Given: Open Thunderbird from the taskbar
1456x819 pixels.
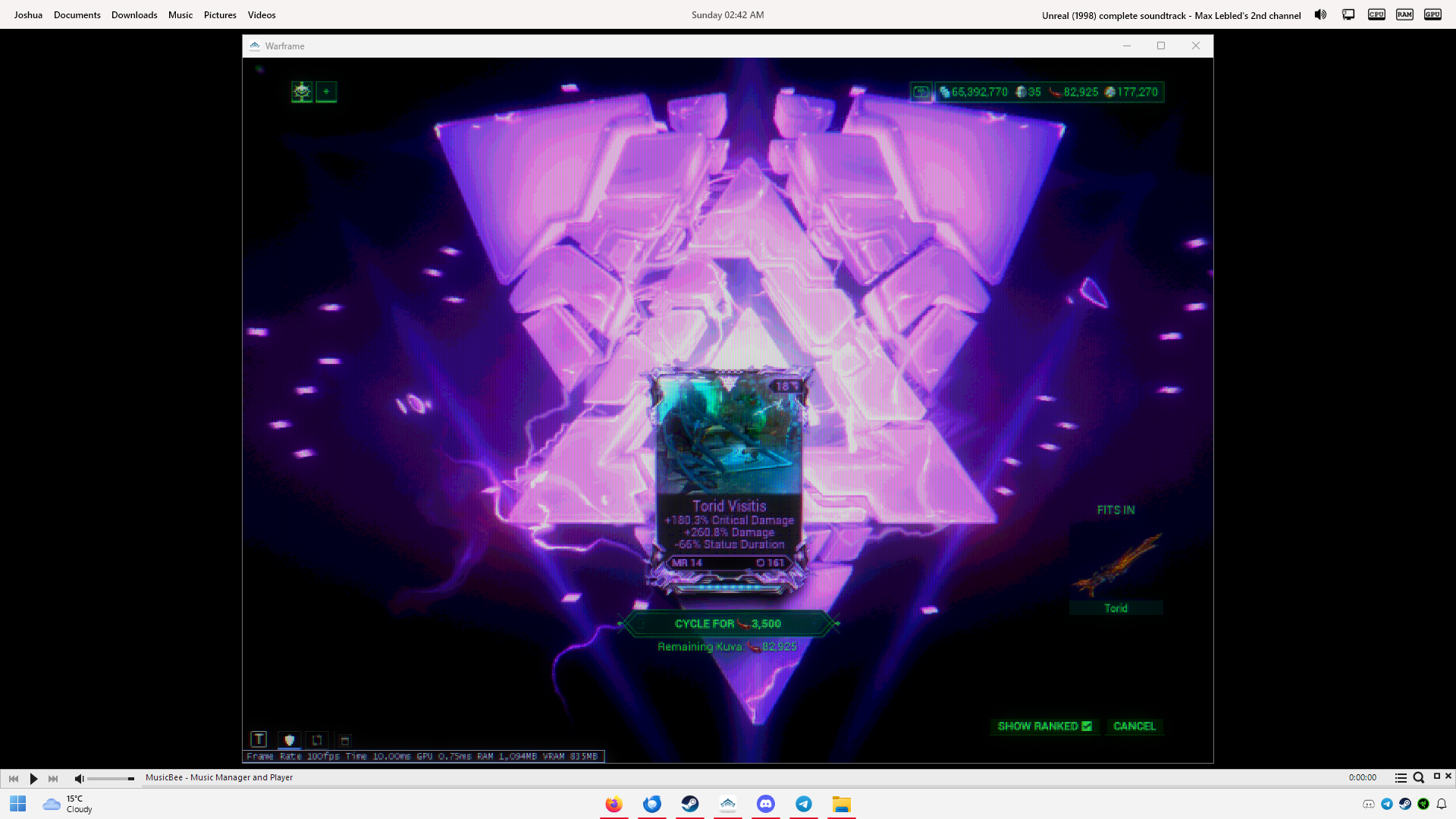Looking at the screenshot, I should pyautogui.click(x=652, y=804).
